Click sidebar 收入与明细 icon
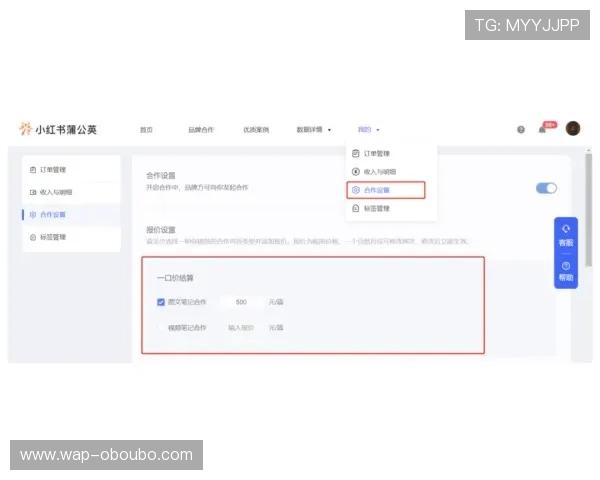This screenshot has width=600, height=480. point(33,192)
